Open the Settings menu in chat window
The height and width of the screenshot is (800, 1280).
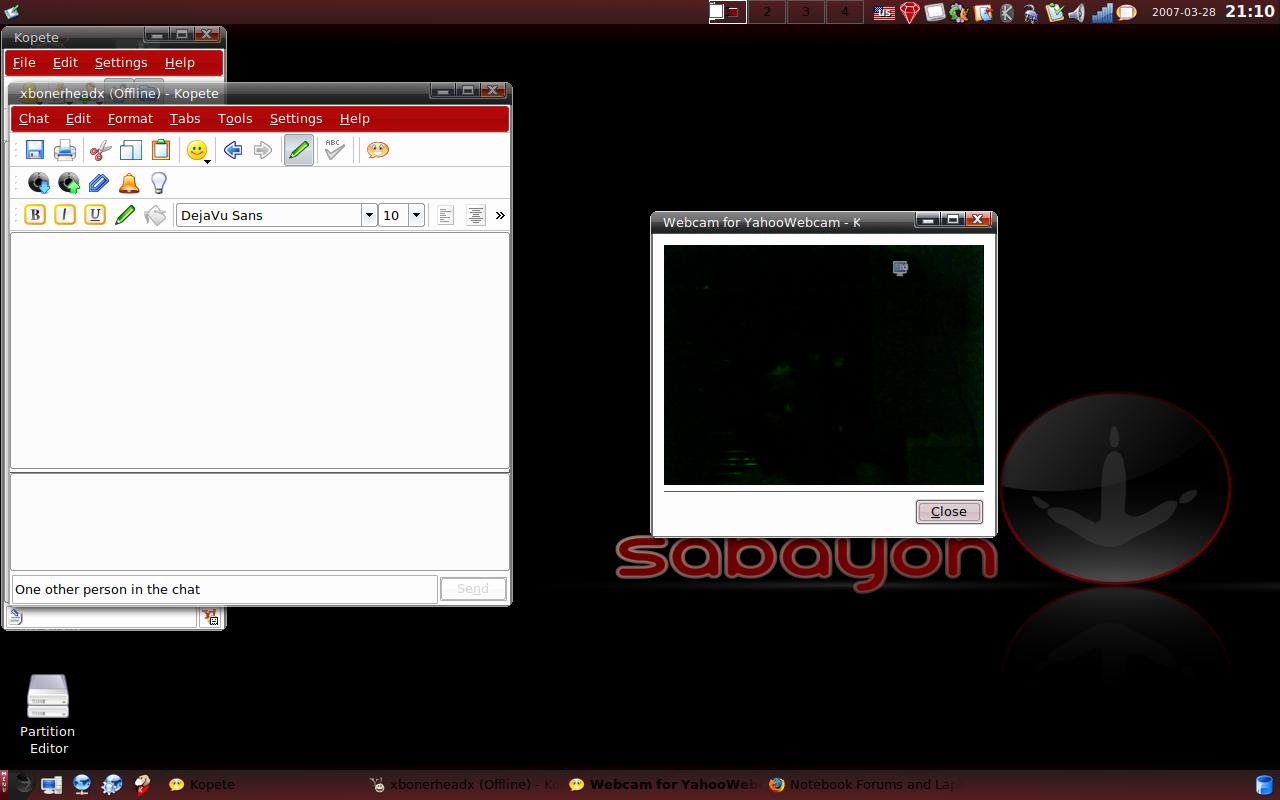[x=296, y=118]
